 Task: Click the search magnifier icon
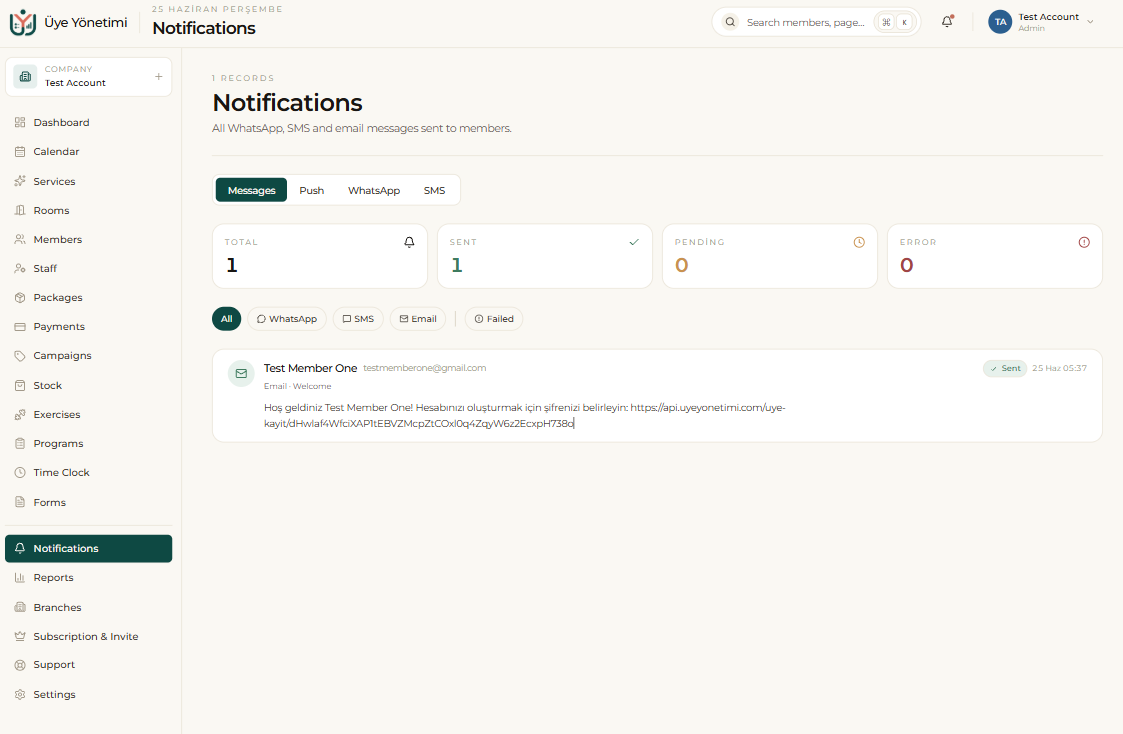(x=730, y=22)
